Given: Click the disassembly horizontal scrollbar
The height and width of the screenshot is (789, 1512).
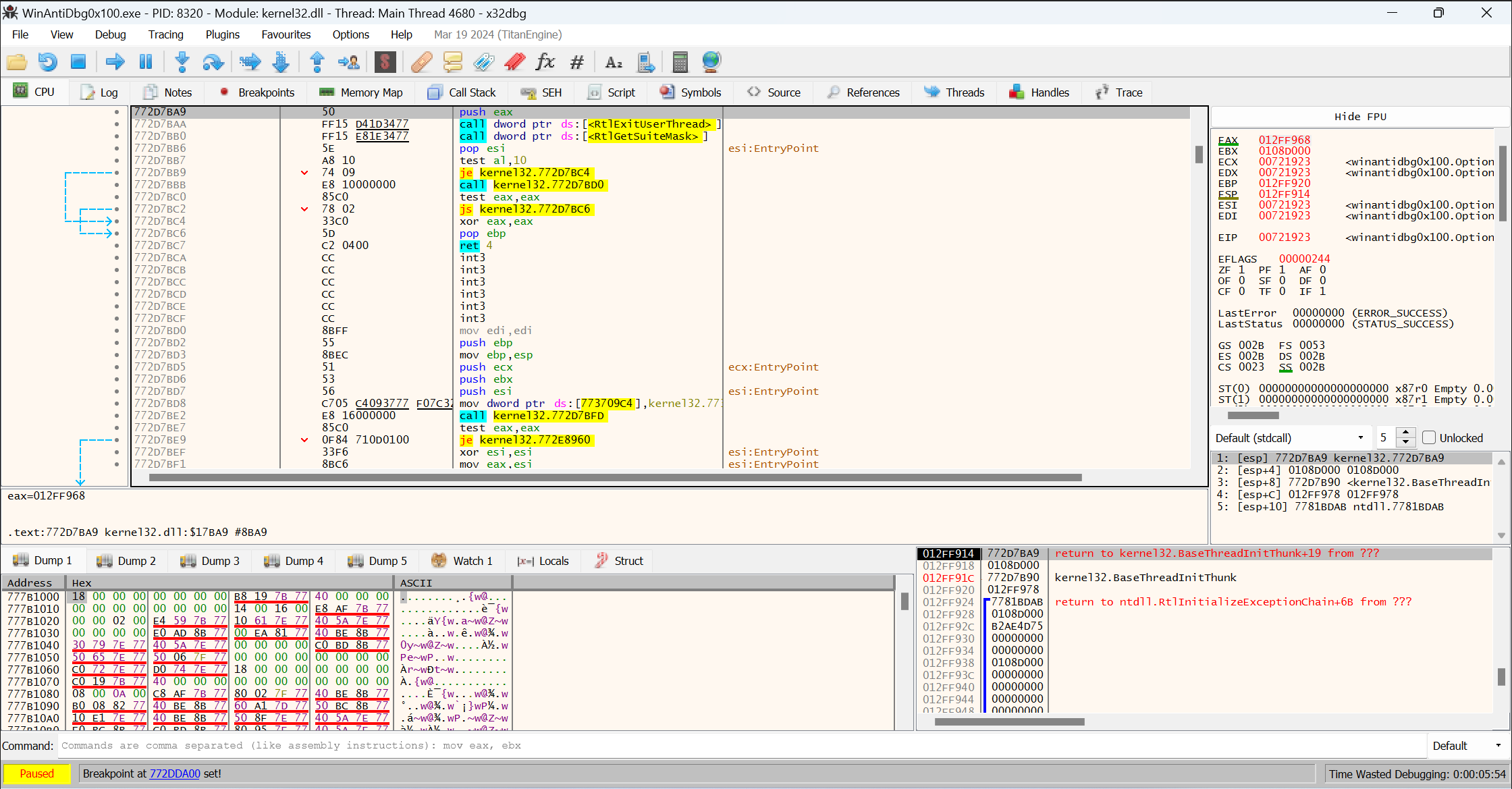Looking at the screenshot, I should click(615, 477).
